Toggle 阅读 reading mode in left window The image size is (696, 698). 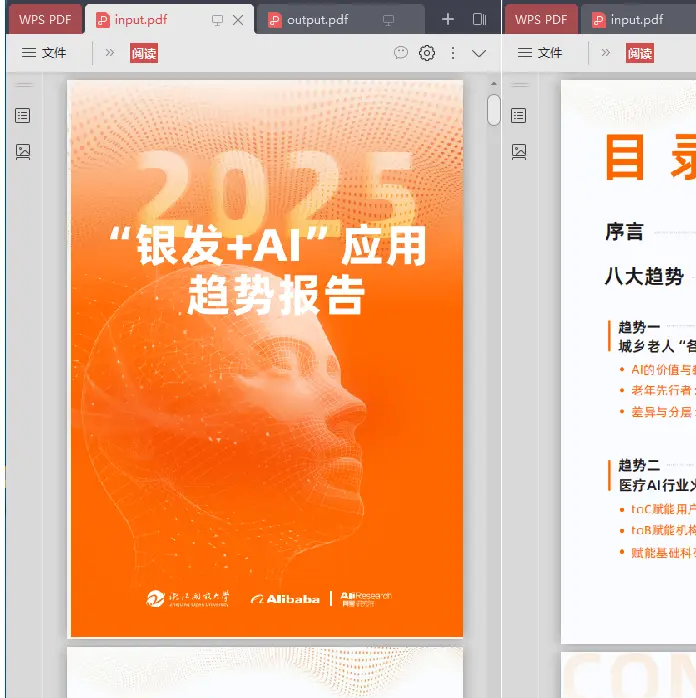[x=144, y=53]
